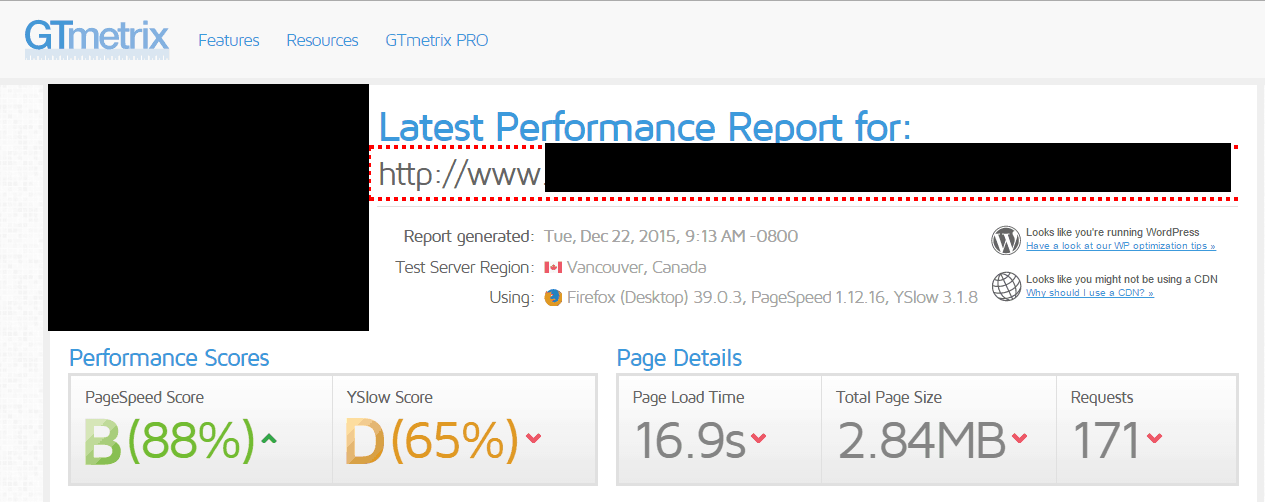1265x502 pixels.
Task: Click 'Looks like you might not be using a CDN'
Action: tap(1122, 280)
